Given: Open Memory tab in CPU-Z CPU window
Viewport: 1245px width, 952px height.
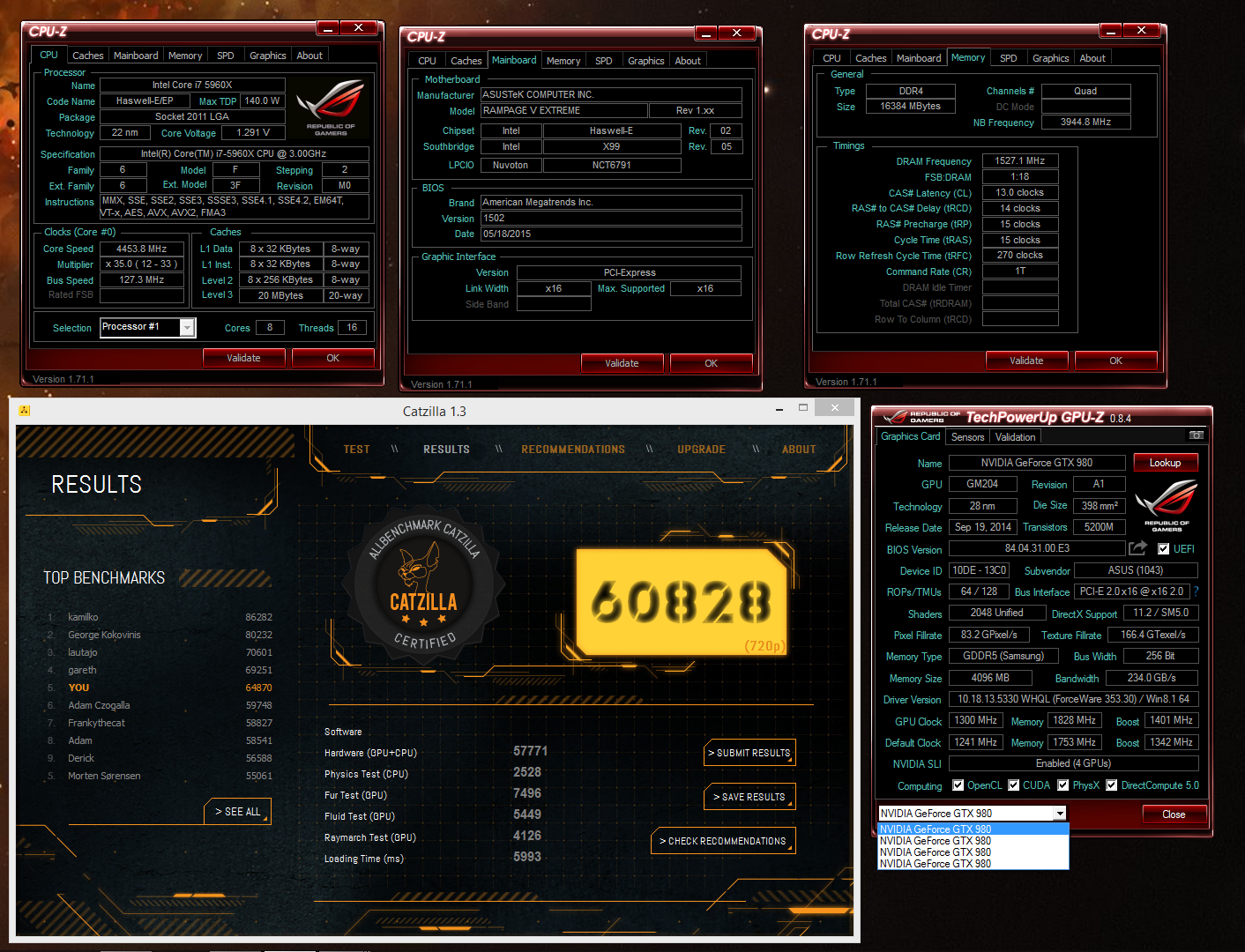Looking at the screenshot, I should pos(185,56).
